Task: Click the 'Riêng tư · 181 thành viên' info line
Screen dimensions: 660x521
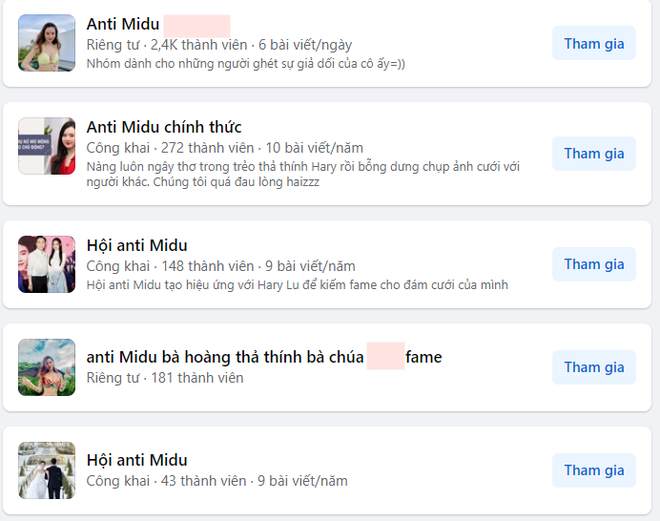Action: tap(165, 378)
